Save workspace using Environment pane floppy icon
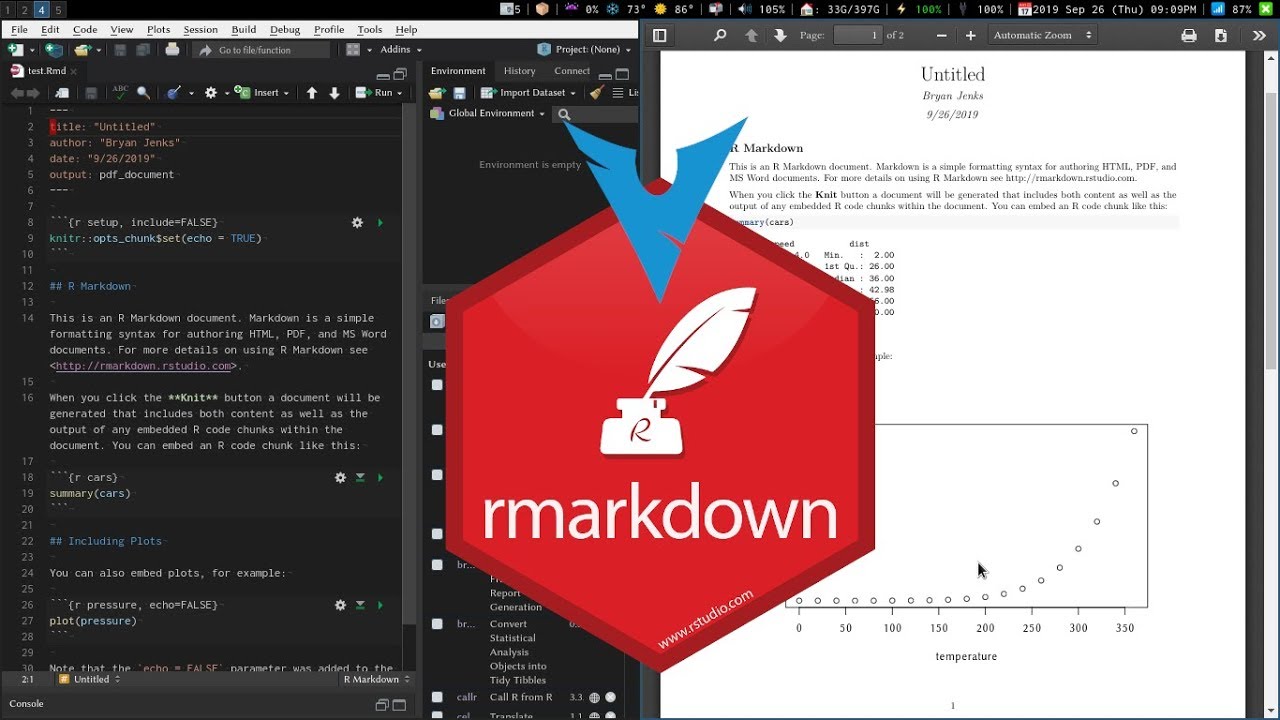Image resolution: width=1280 pixels, height=720 pixels. [x=459, y=92]
